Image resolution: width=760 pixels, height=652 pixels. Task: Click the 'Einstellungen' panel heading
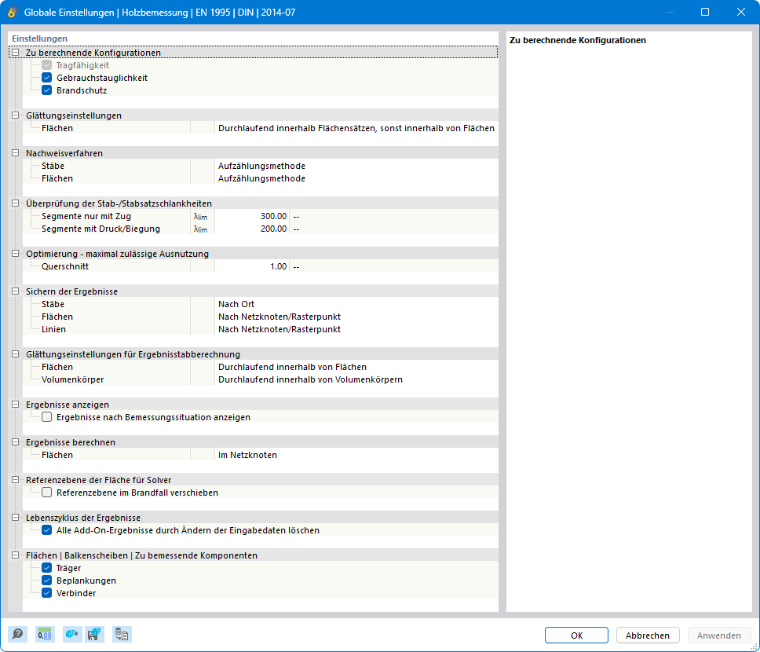[40, 38]
